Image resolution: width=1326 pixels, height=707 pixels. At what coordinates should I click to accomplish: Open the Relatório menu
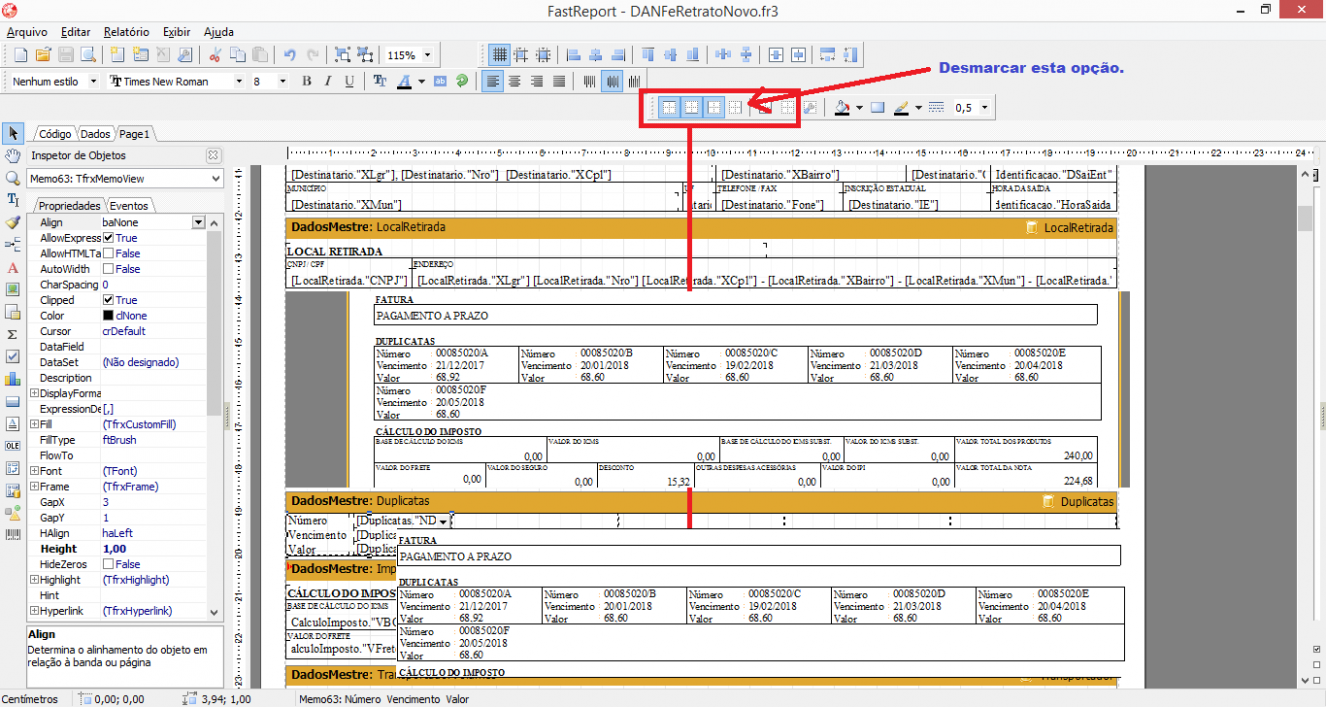click(x=126, y=32)
